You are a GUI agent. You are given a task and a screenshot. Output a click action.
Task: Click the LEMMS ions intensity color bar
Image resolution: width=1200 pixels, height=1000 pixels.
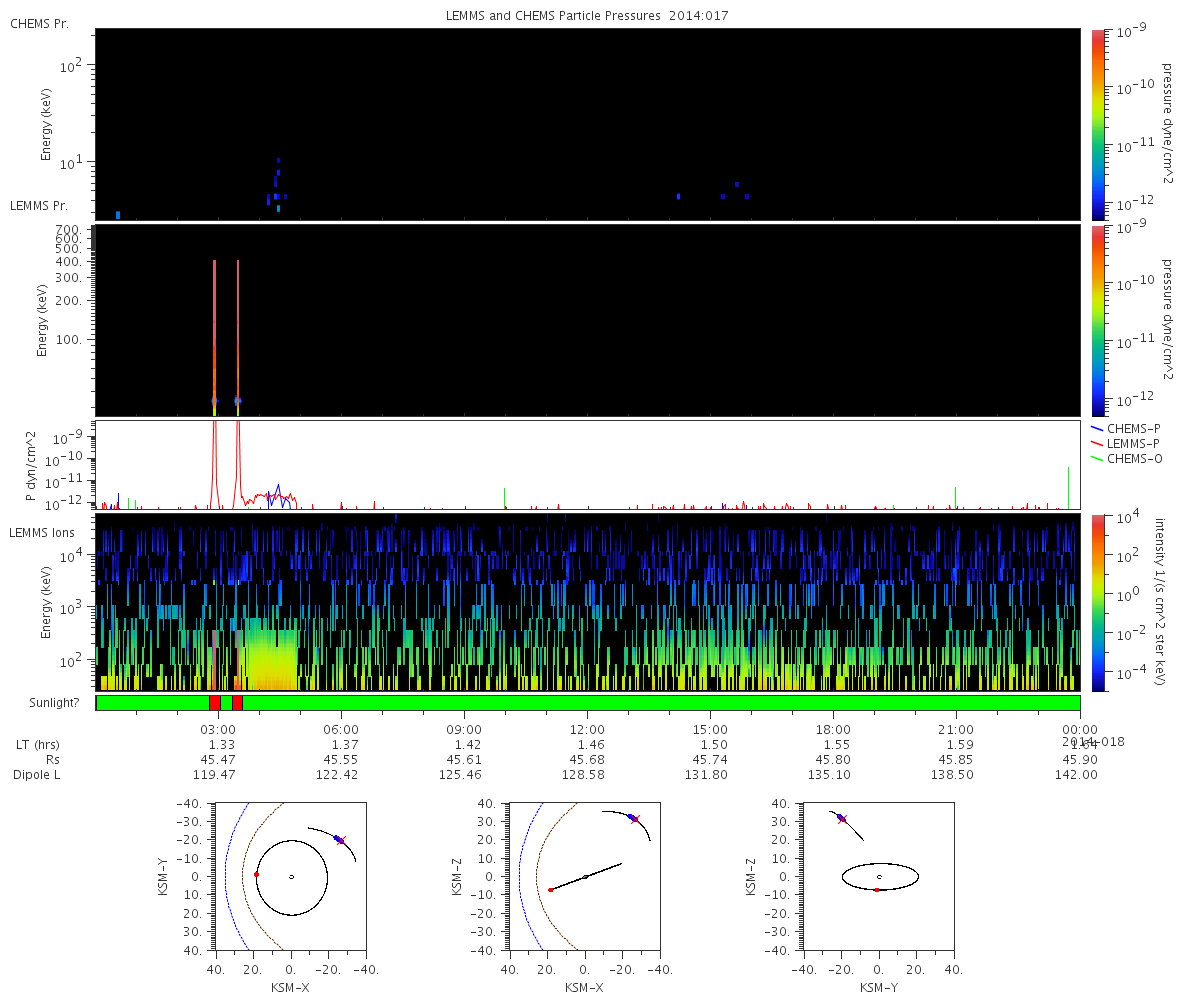tap(1097, 603)
